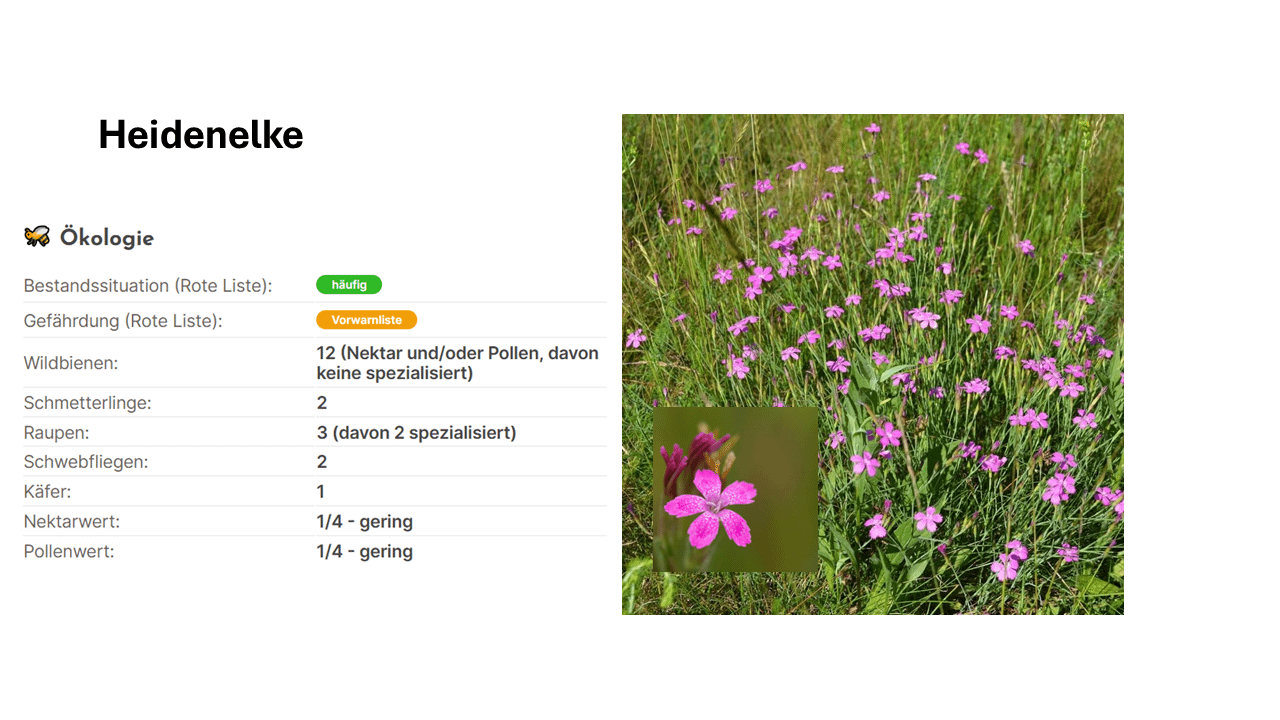Select the Bestandssituation (Rote Liste) label

pyautogui.click(x=148, y=286)
